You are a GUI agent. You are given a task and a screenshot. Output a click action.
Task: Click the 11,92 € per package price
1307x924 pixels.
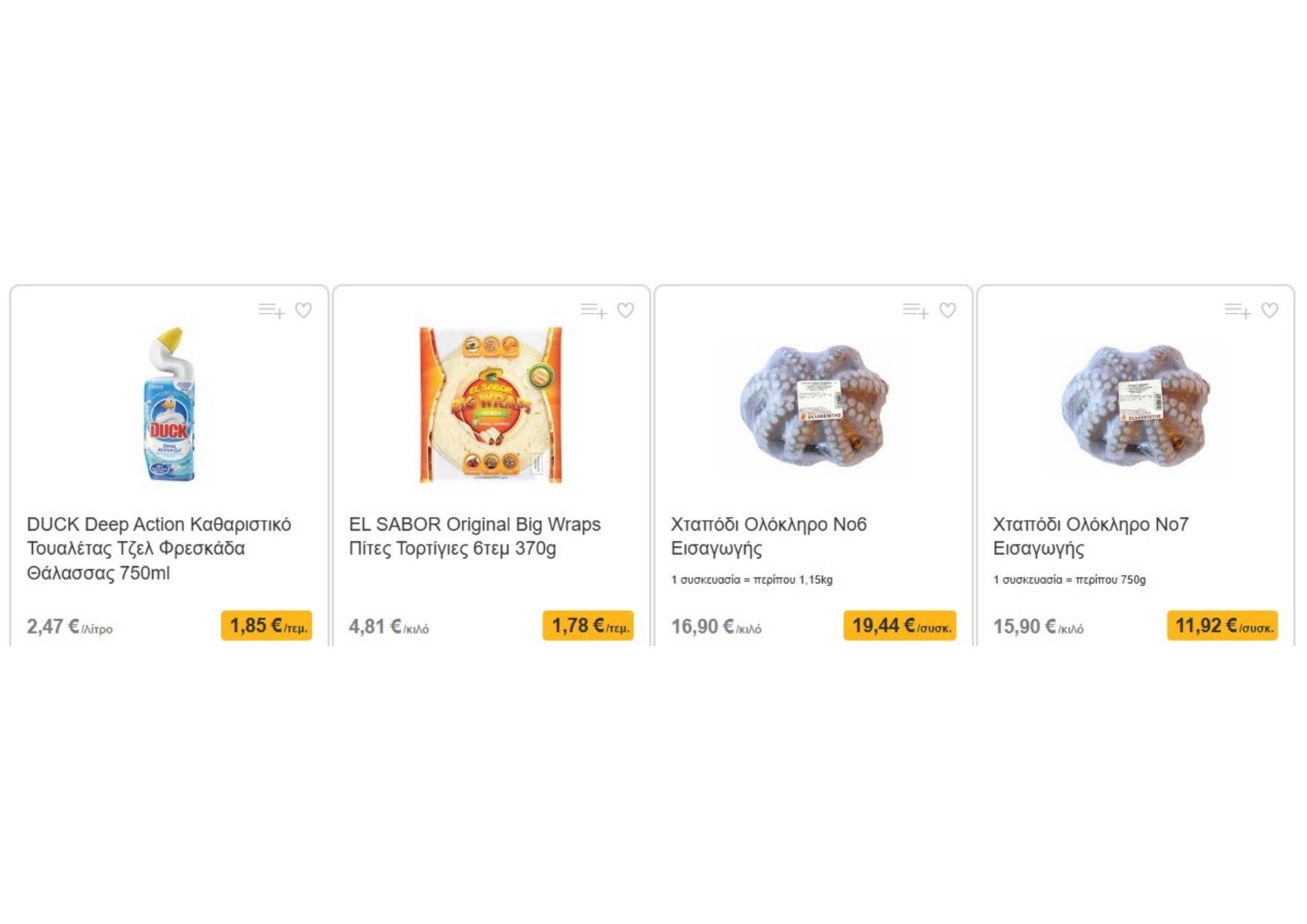click(1223, 626)
